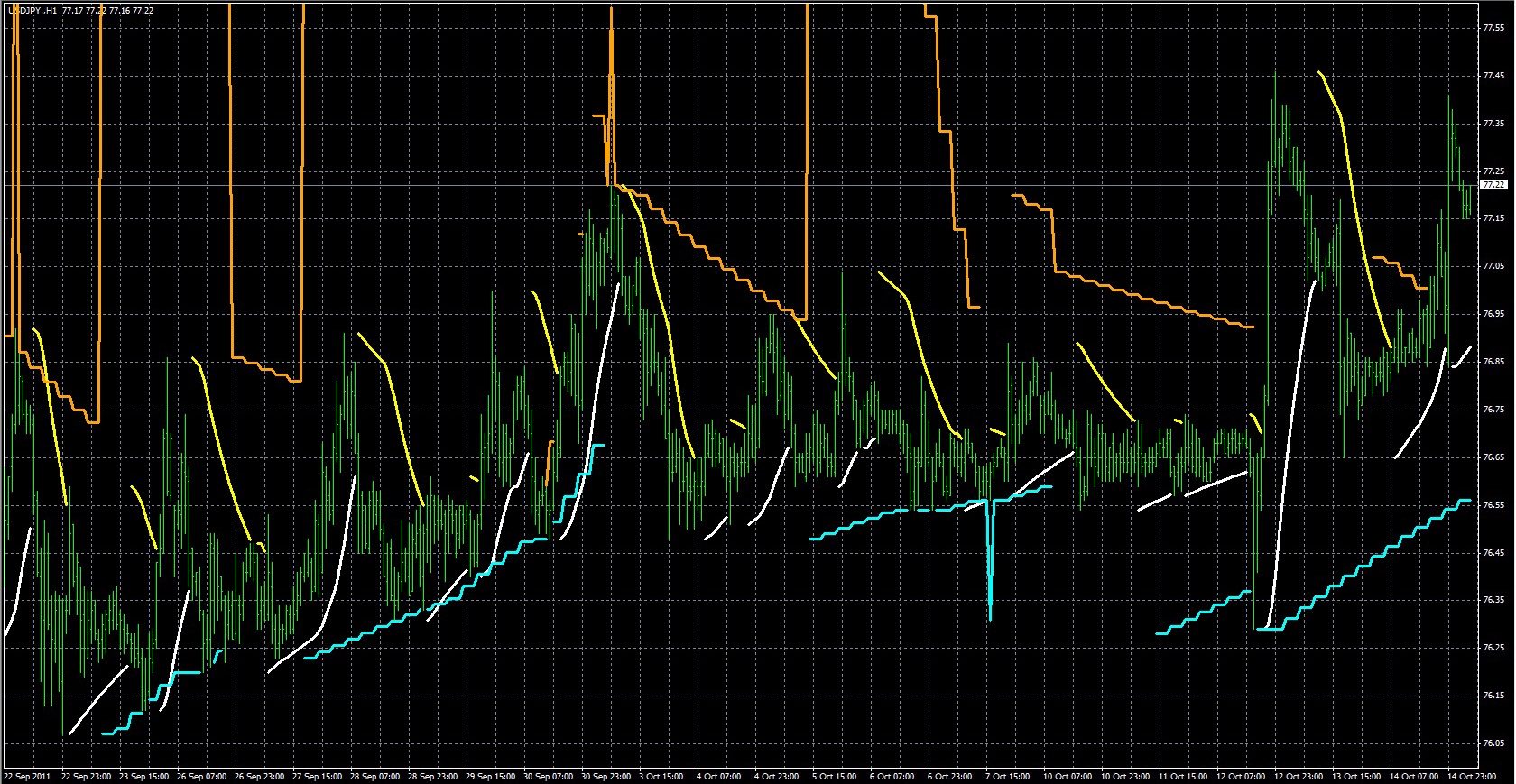The width and height of the screenshot is (1516, 784).
Task: Click the 77.05 price axis label
Action: point(1493,266)
